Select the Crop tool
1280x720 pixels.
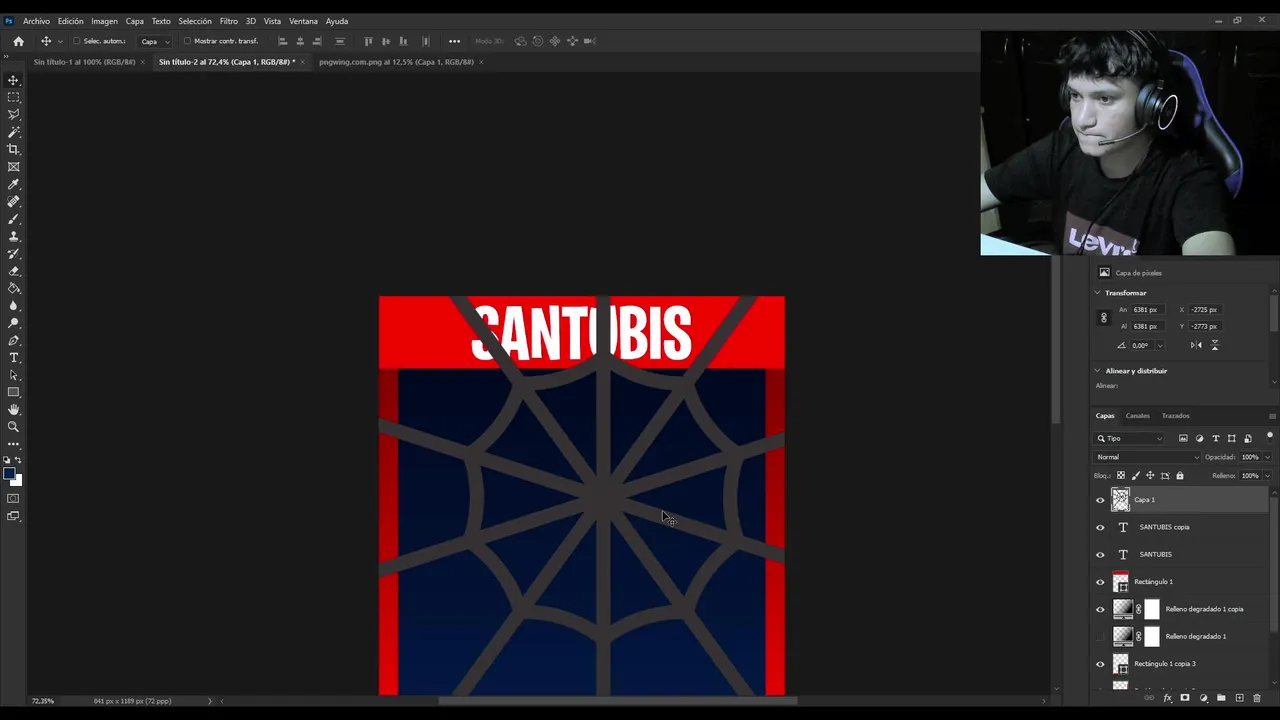click(x=13, y=149)
